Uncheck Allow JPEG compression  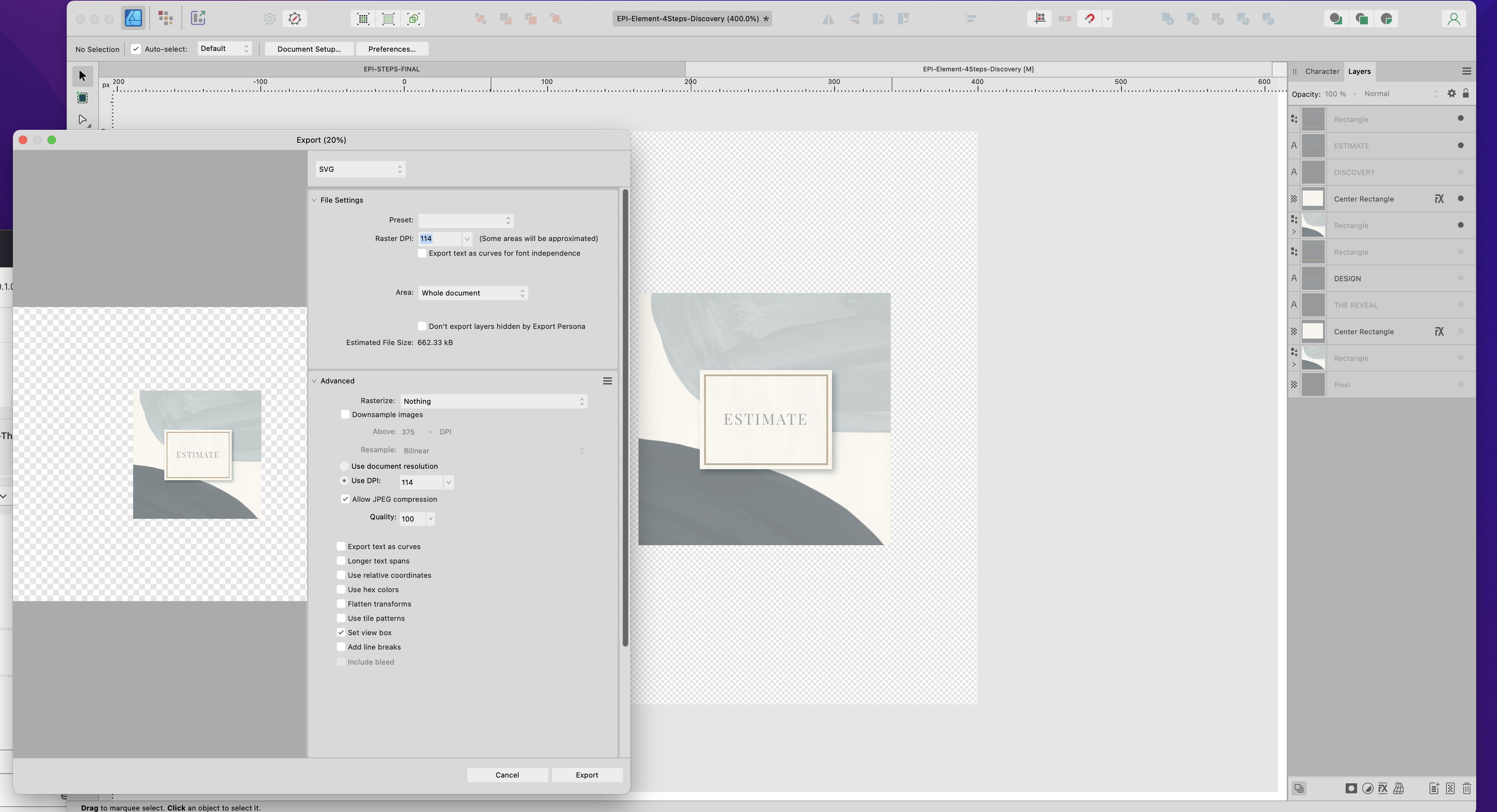[x=345, y=499]
